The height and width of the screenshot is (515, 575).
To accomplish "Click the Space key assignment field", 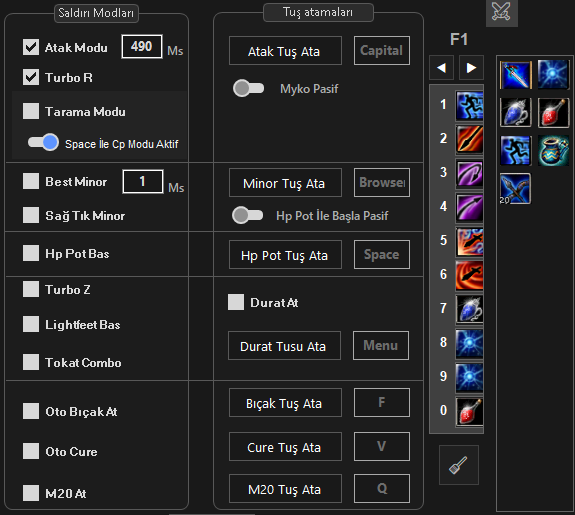I will coord(382,255).
